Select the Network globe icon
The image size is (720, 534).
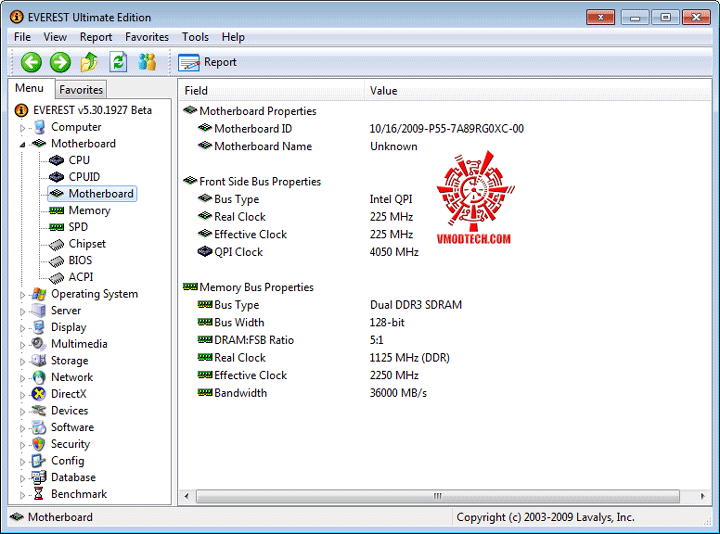[39, 377]
